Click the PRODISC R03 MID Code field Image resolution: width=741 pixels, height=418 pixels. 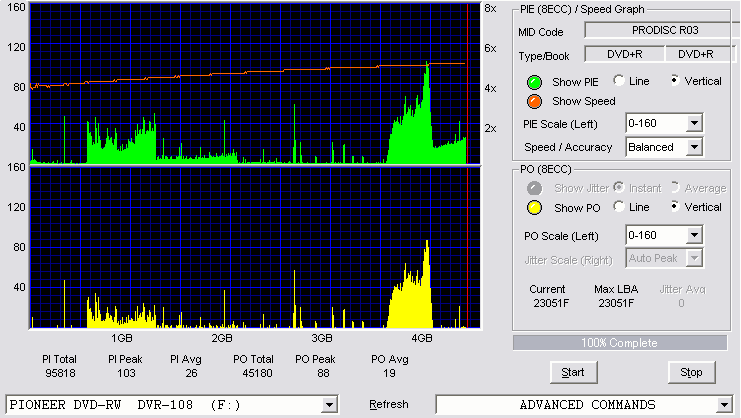662,30
